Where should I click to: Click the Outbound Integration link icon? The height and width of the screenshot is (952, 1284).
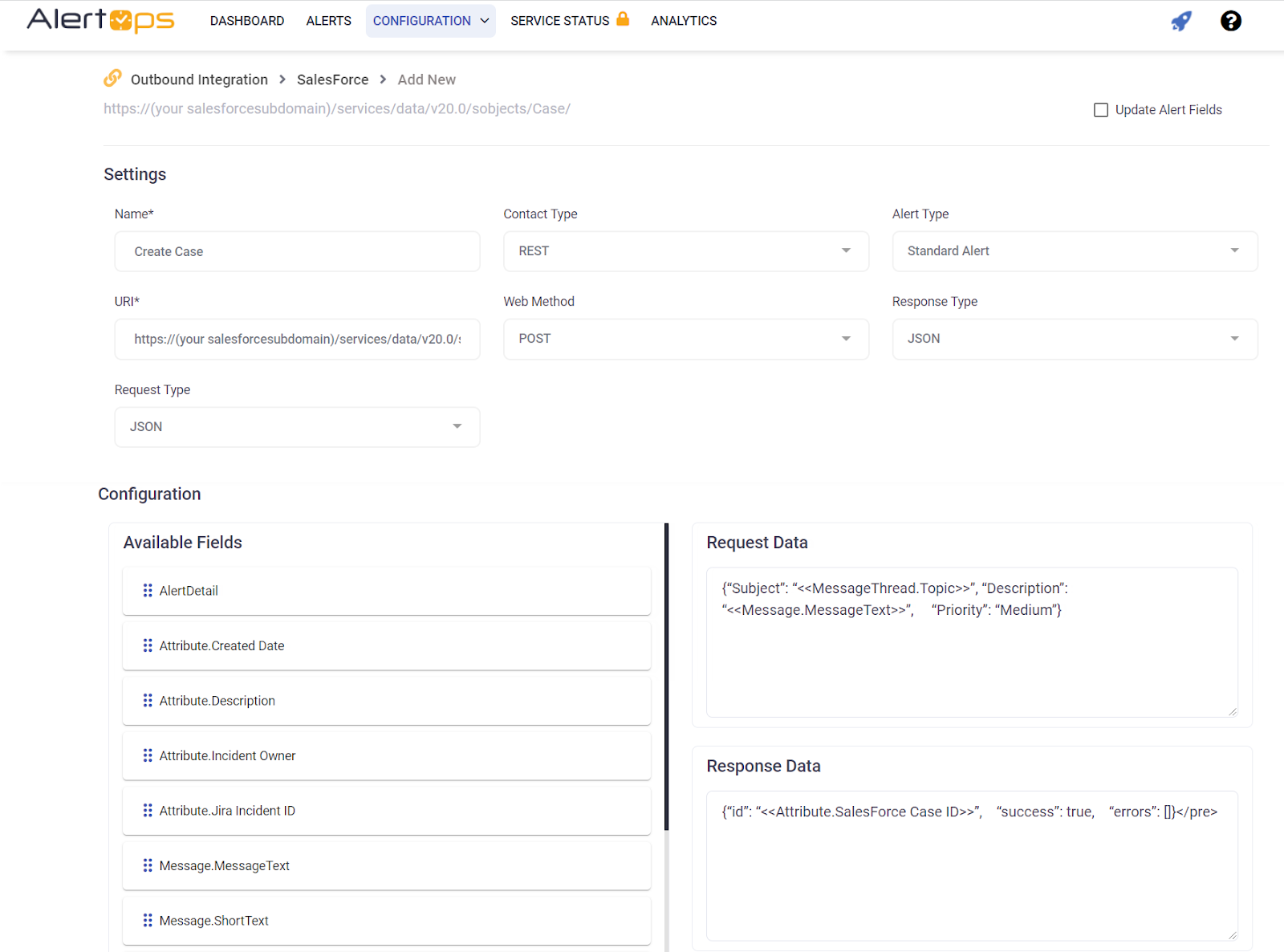click(x=112, y=78)
